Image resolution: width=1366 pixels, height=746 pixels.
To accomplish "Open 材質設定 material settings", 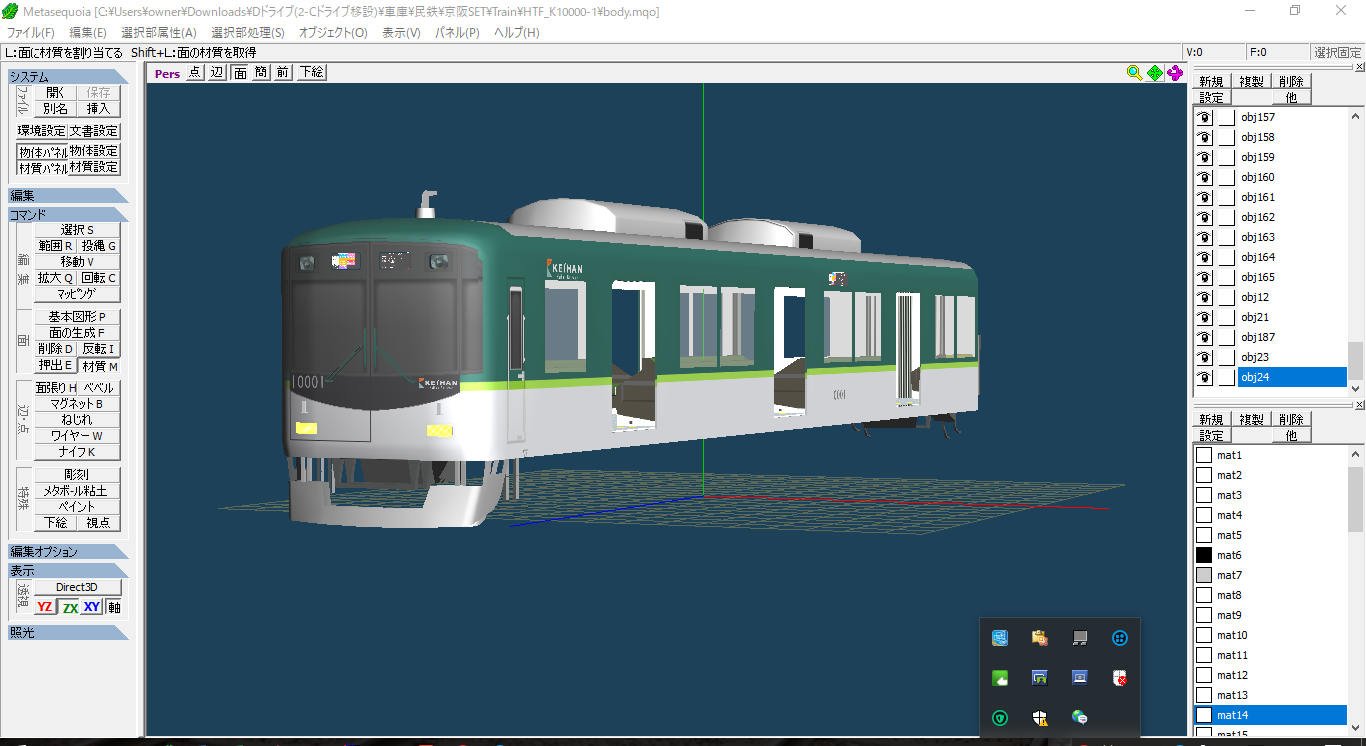I will point(94,168).
